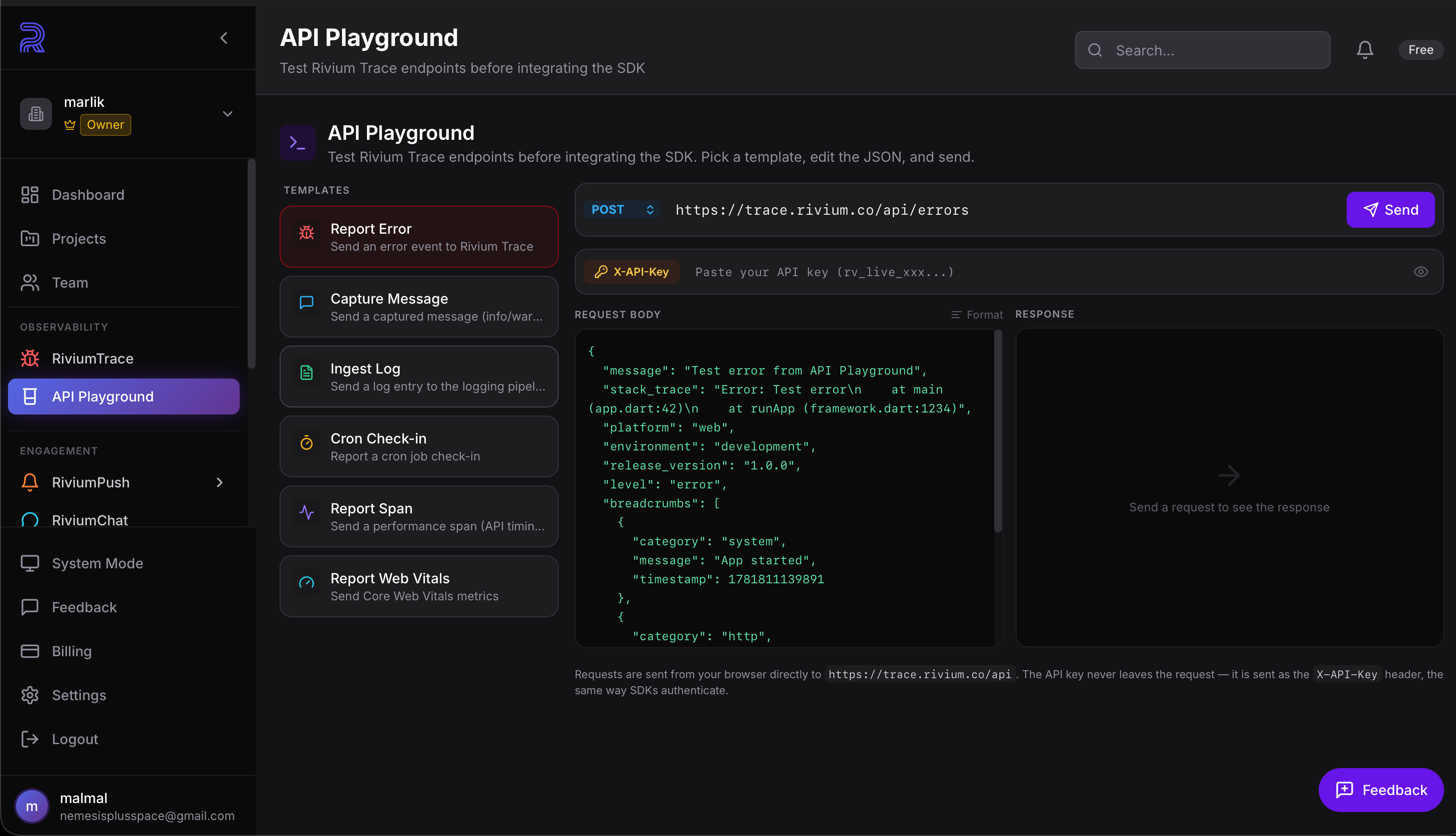Click the X-API-Key label badge

tap(631, 272)
